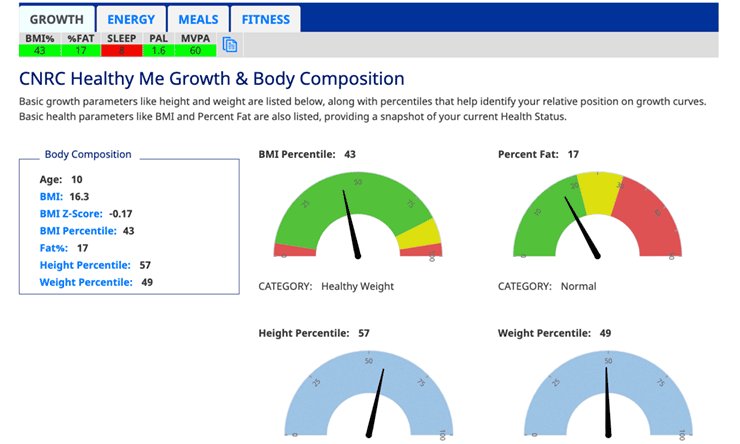Click the Fat% link
The width and height of the screenshot is (740, 444).
pos(54,248)
